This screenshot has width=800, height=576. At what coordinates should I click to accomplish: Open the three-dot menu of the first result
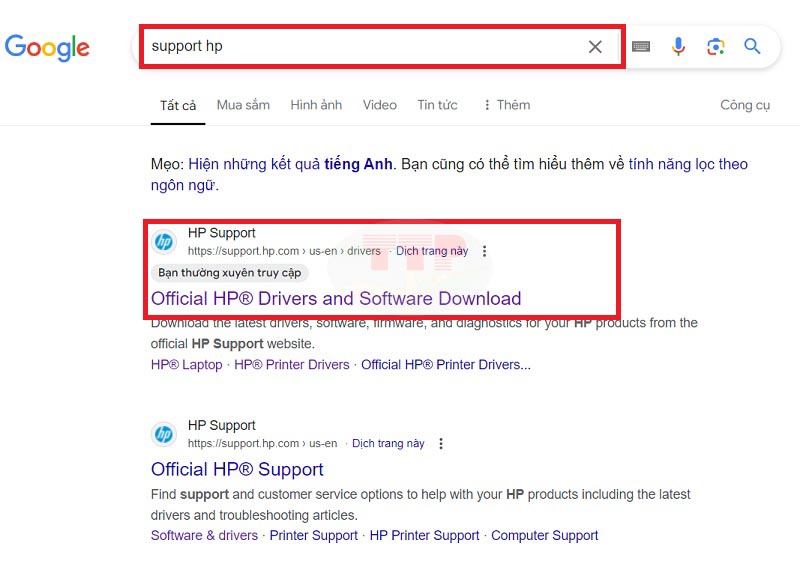click(x=485, y=251)
